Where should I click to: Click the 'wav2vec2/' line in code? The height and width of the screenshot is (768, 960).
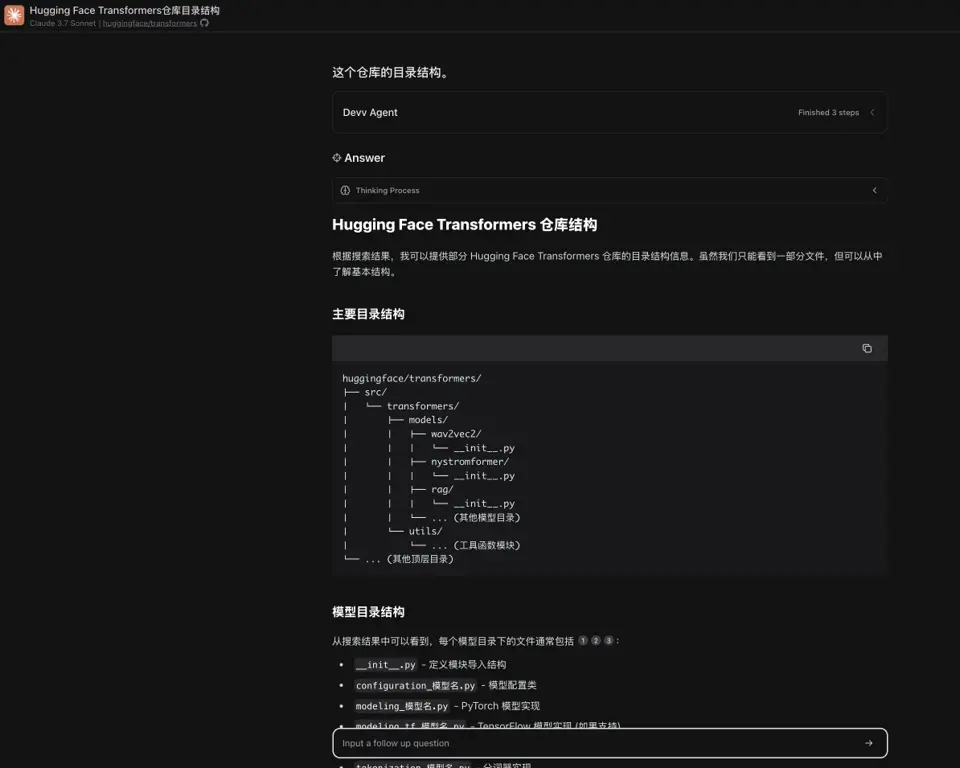456,434
